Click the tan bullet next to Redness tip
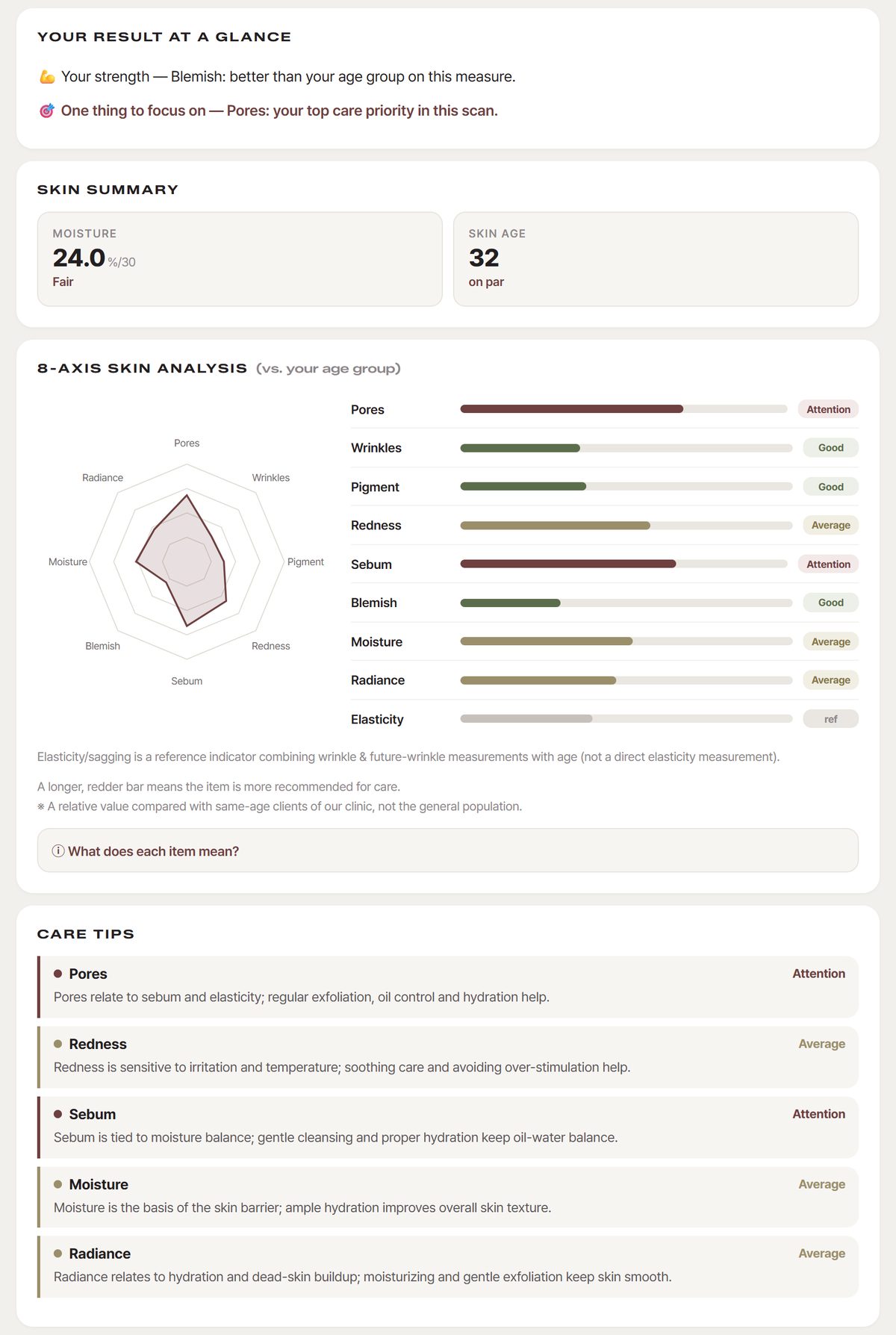The height and width of the screenshot is (1335, 896). [57, 1044]
